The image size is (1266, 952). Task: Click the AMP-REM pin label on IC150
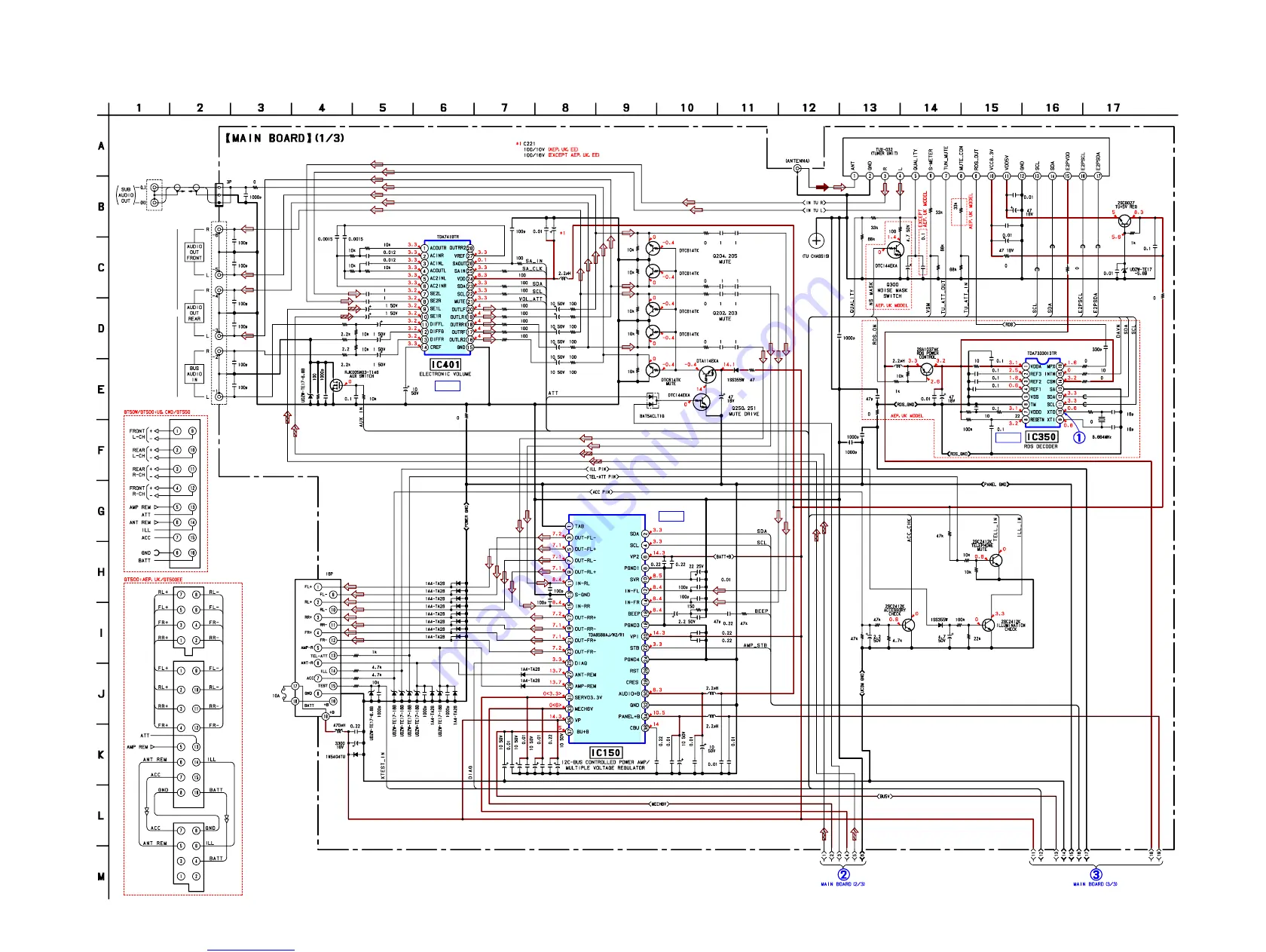pyautogui.click(x=586, y=686)
